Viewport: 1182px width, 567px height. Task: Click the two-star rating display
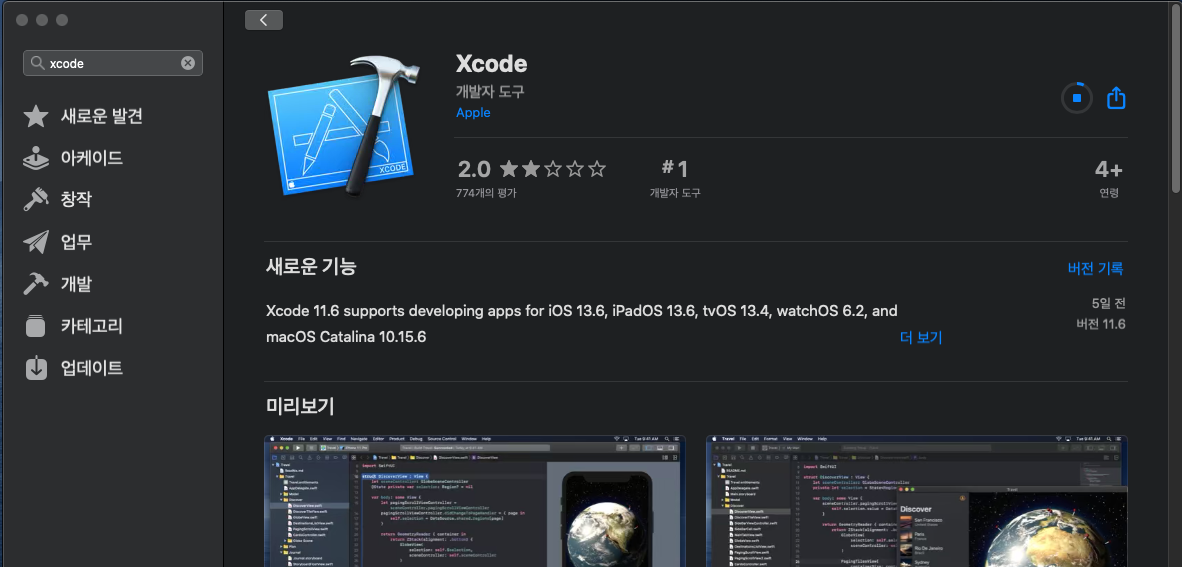(553, 169)
